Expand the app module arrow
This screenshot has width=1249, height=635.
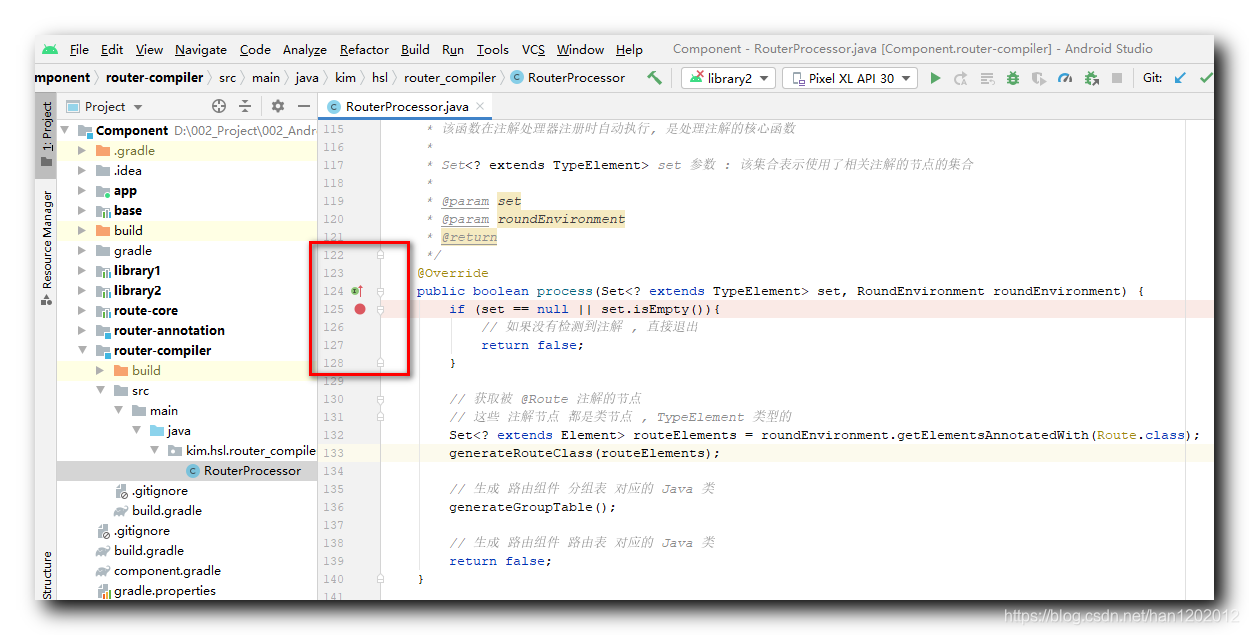click(x=83, y=191)
